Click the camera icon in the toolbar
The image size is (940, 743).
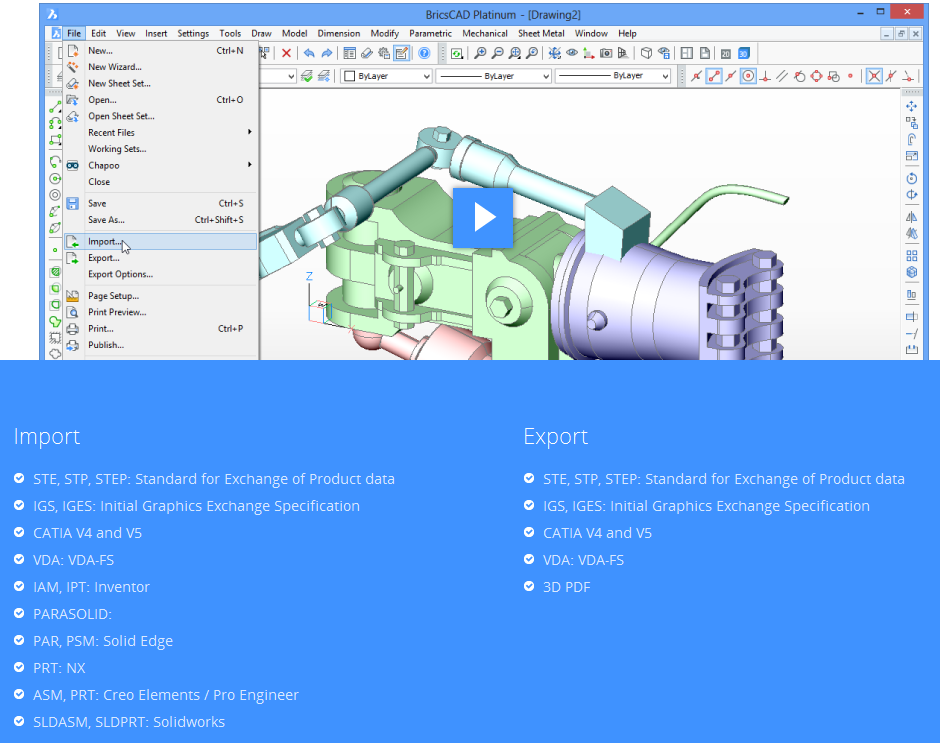point(606,53)
